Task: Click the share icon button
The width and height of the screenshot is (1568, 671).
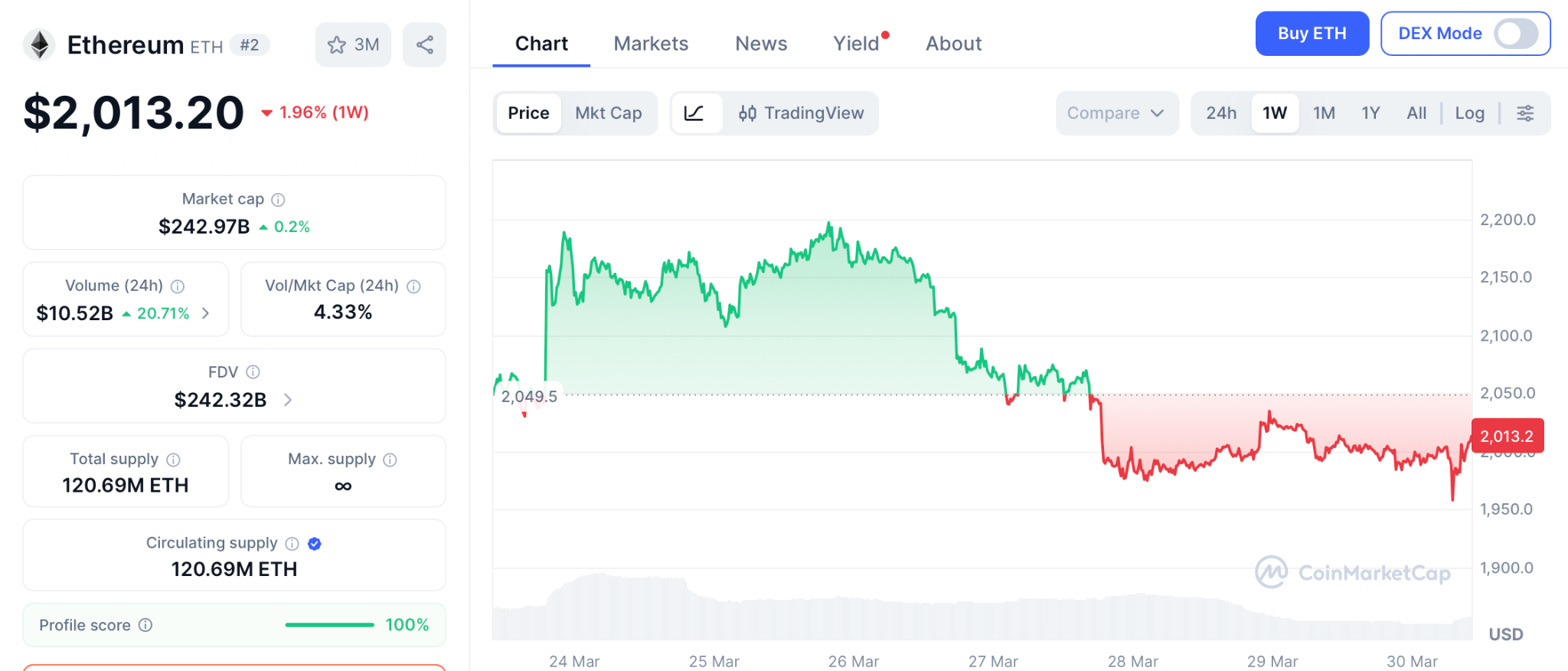Action: 425,45
